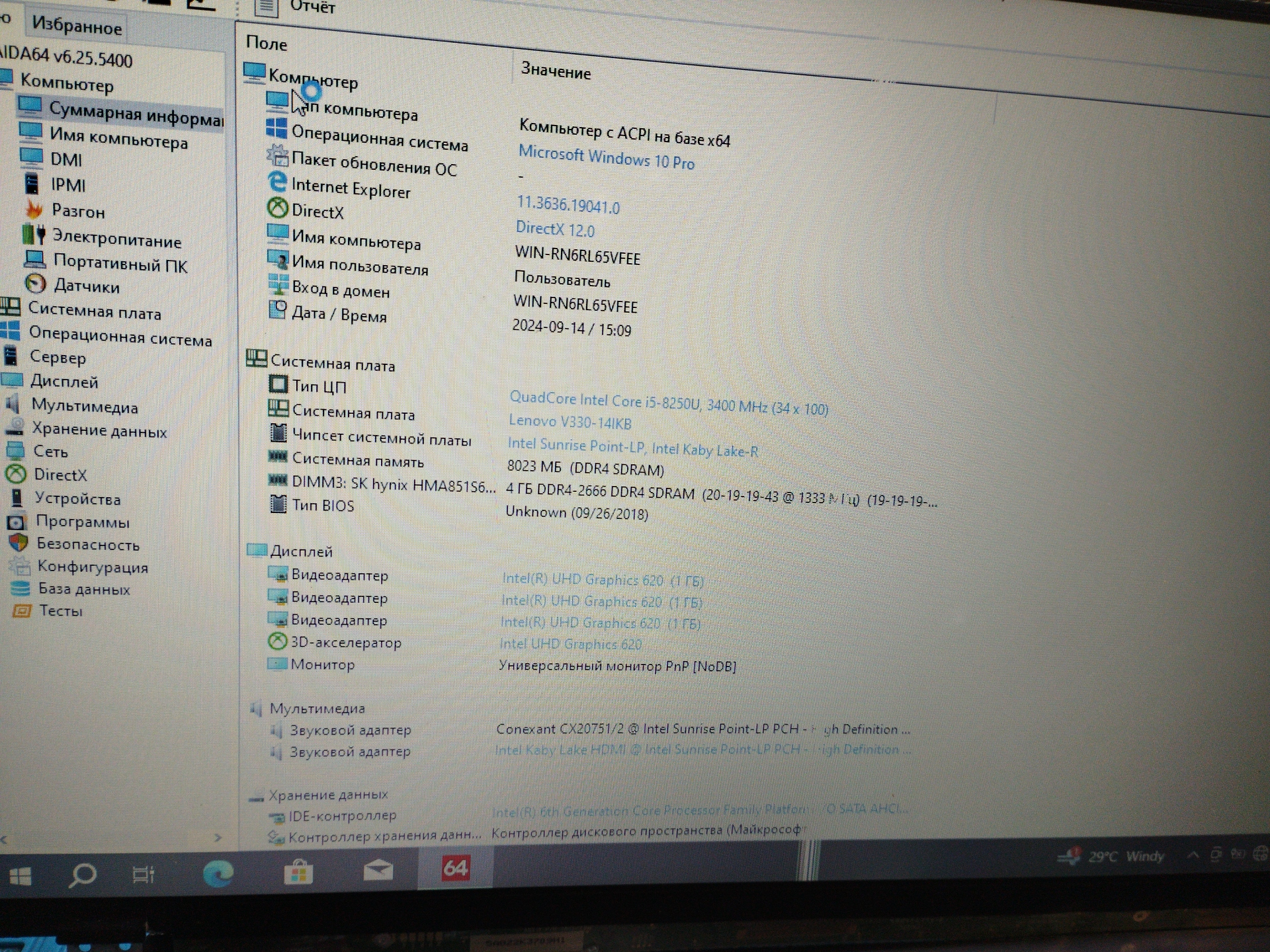Open the IPMI tree item
Screen dimensions: 1270x952
[x=68, y=185]
